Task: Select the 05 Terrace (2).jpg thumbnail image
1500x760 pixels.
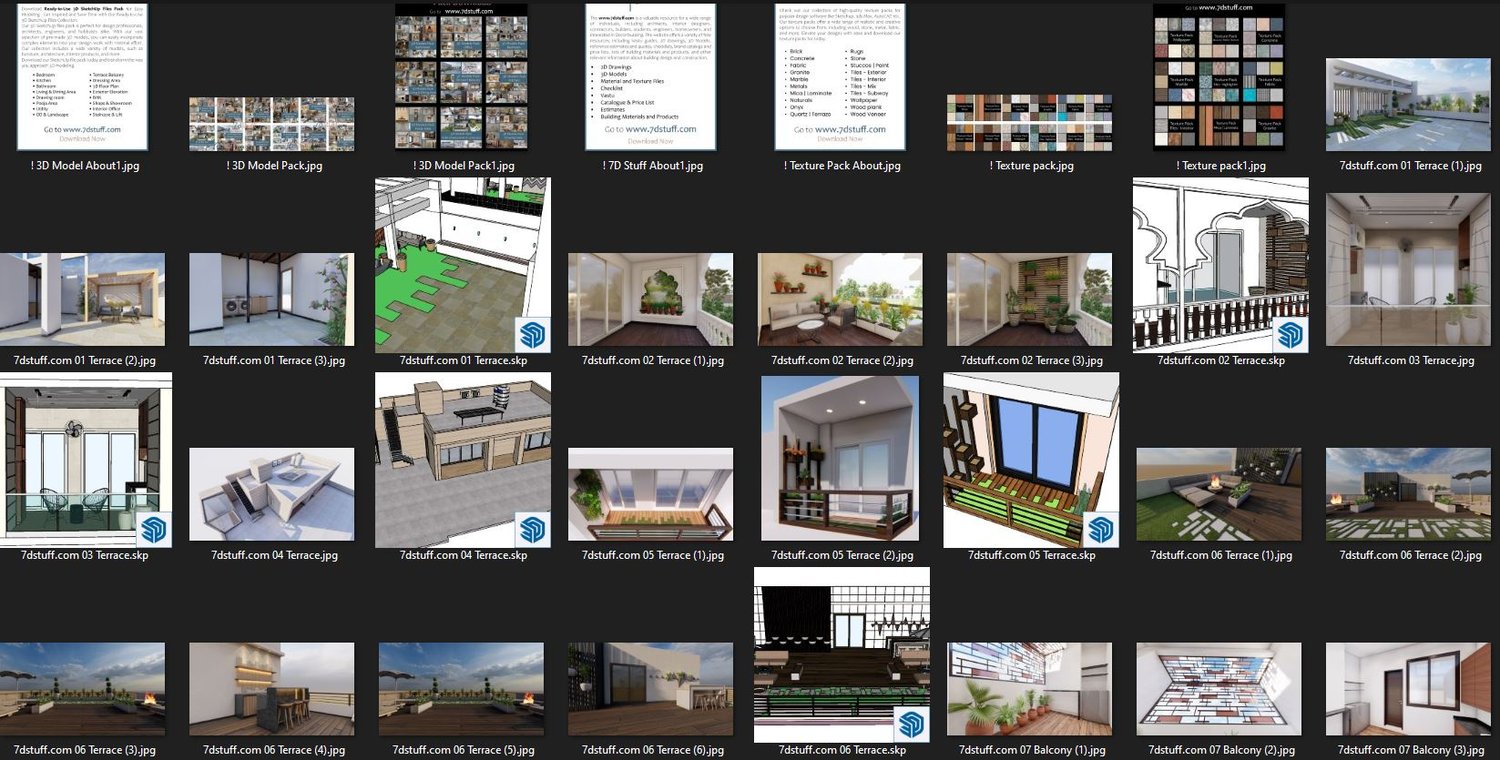Action: [x=840, y=459]
